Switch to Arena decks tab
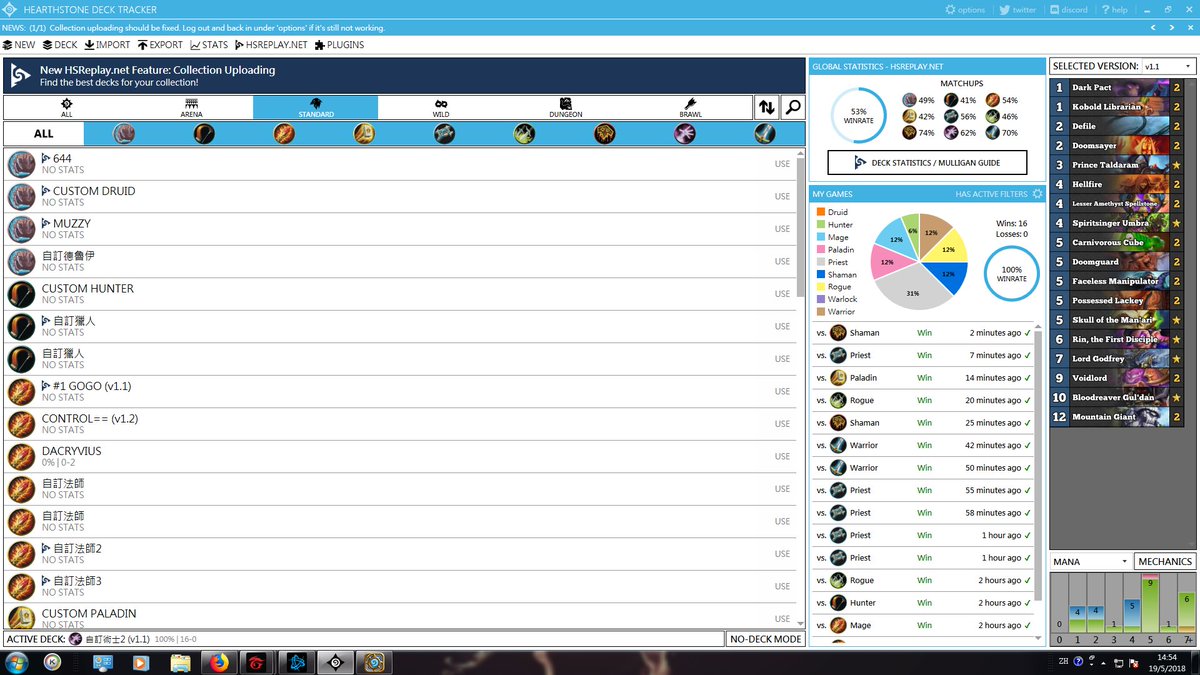 [x=191, y=107]
